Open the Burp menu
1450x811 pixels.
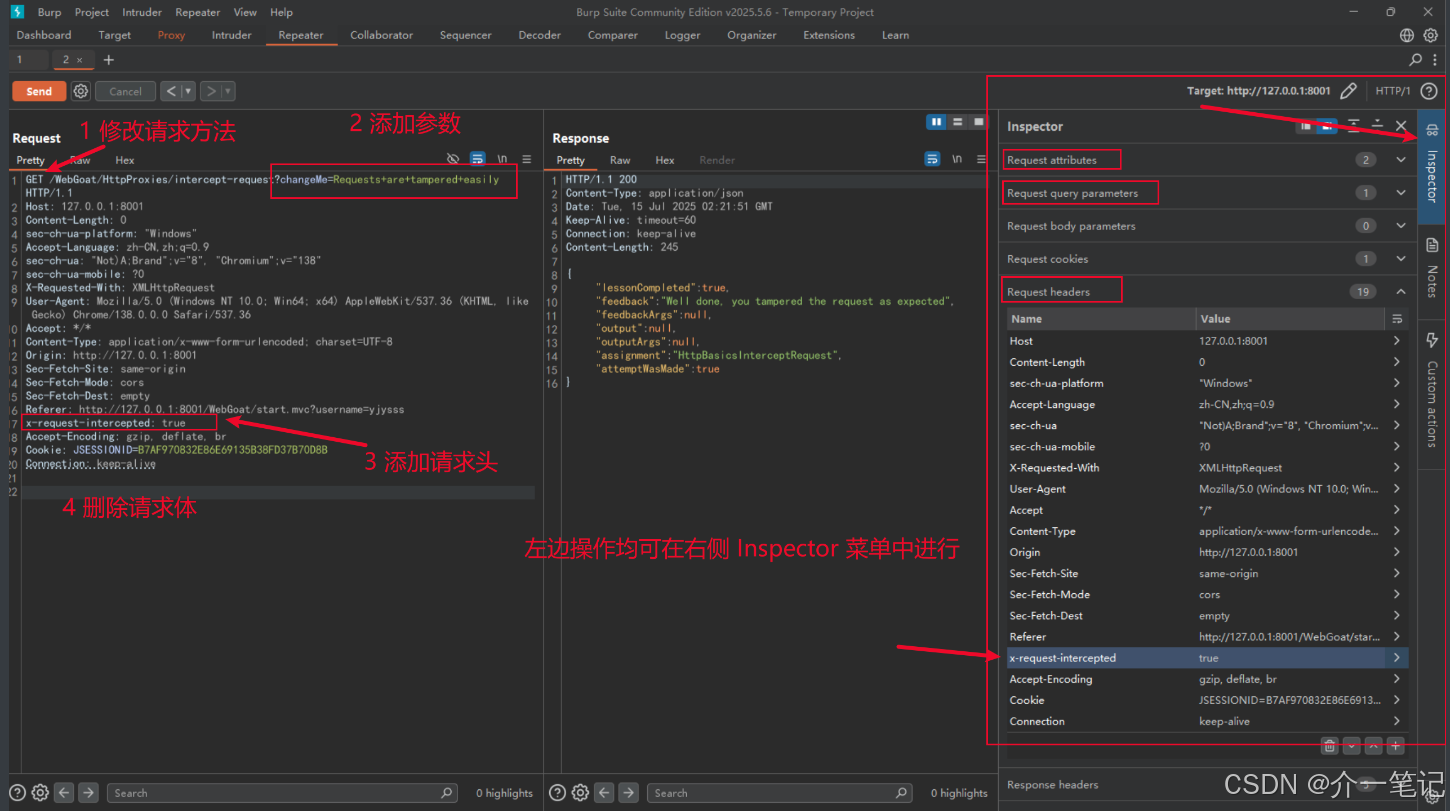[x=49, y=12]
